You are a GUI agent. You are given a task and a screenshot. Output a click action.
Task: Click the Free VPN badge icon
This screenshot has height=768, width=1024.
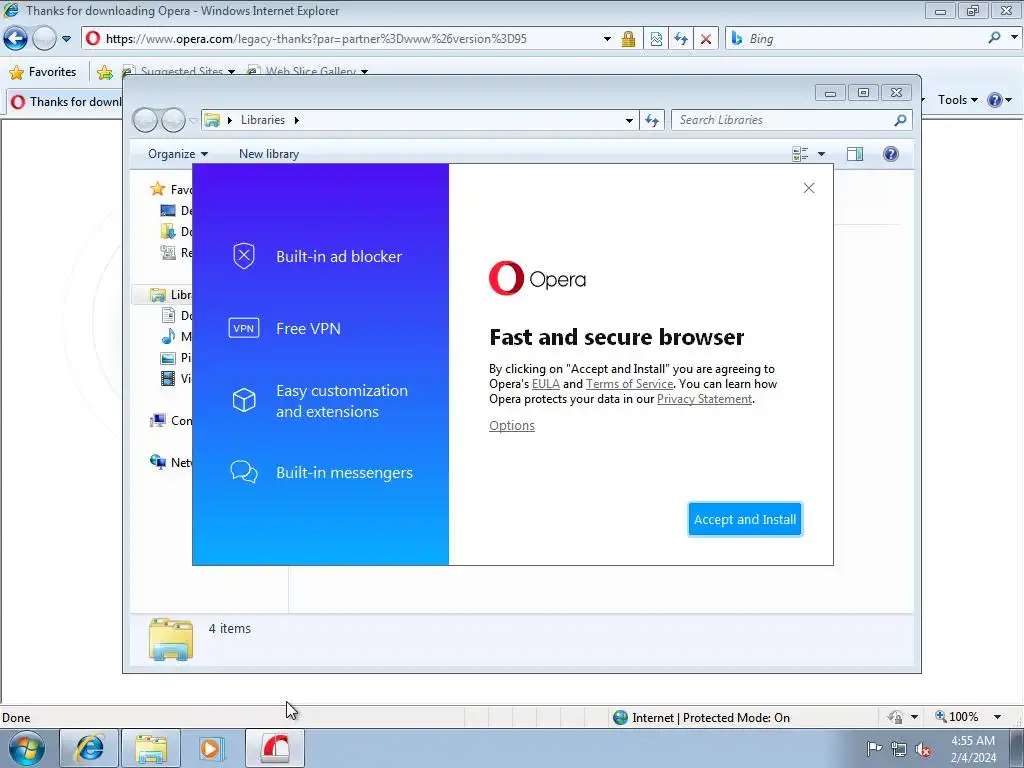244,328
